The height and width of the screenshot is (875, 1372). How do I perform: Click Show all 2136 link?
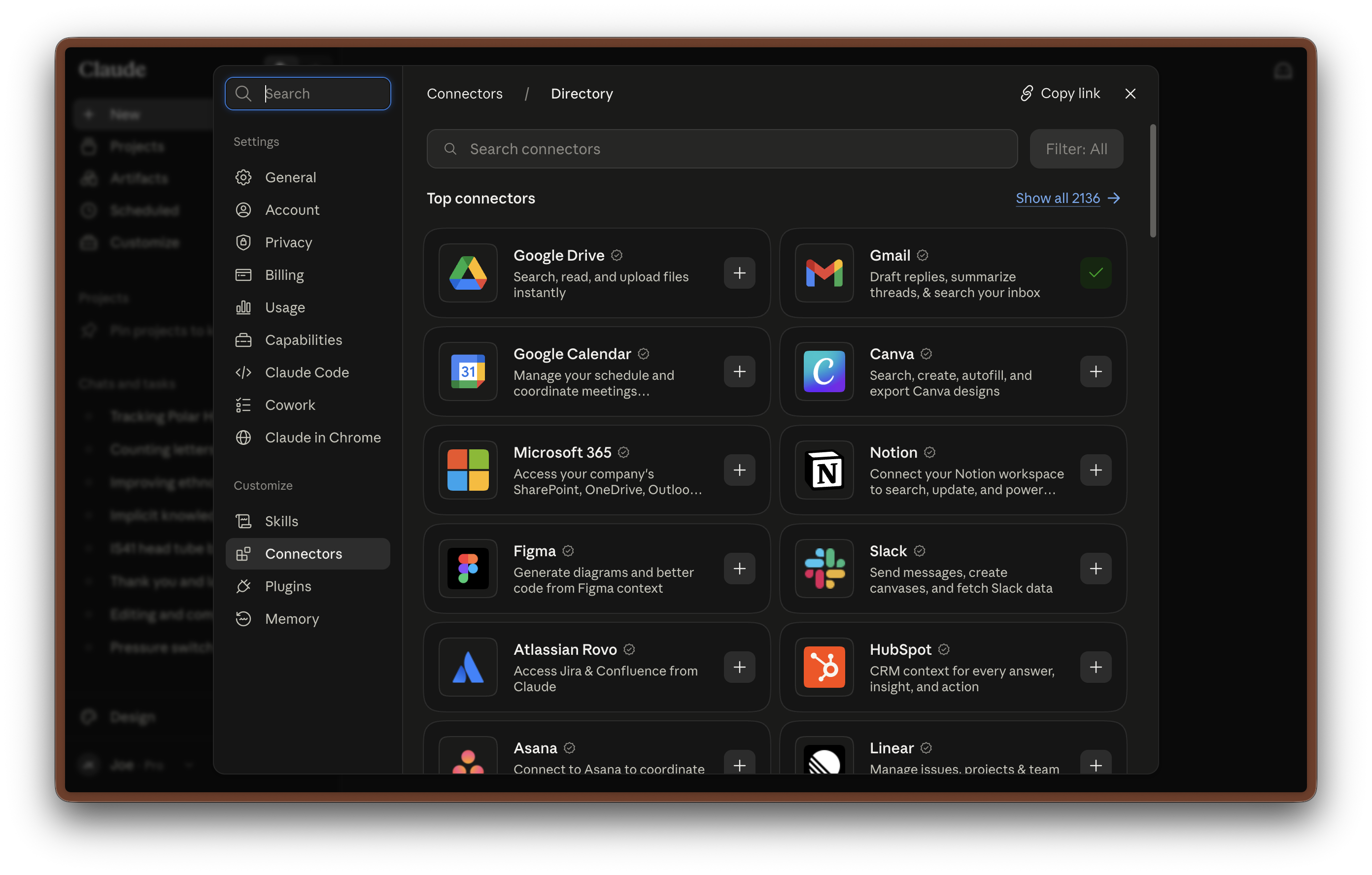1068,198
